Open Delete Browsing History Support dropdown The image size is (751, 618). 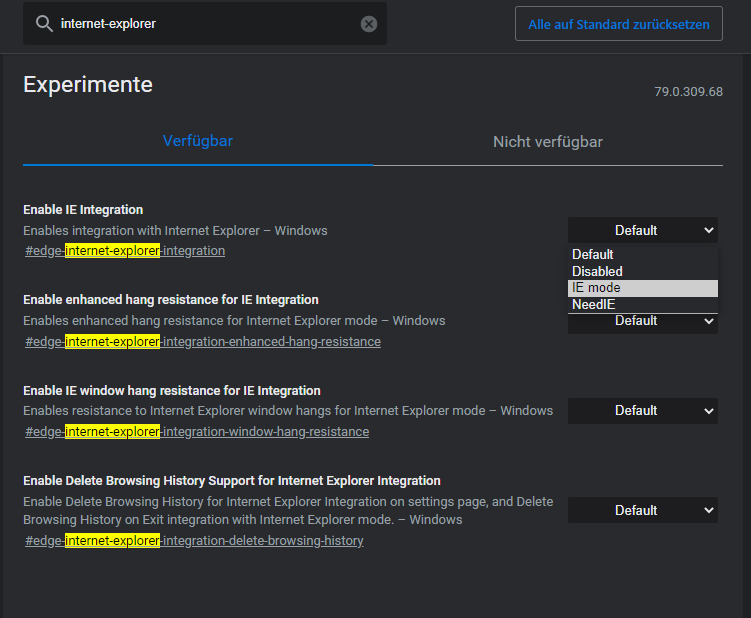642,510
